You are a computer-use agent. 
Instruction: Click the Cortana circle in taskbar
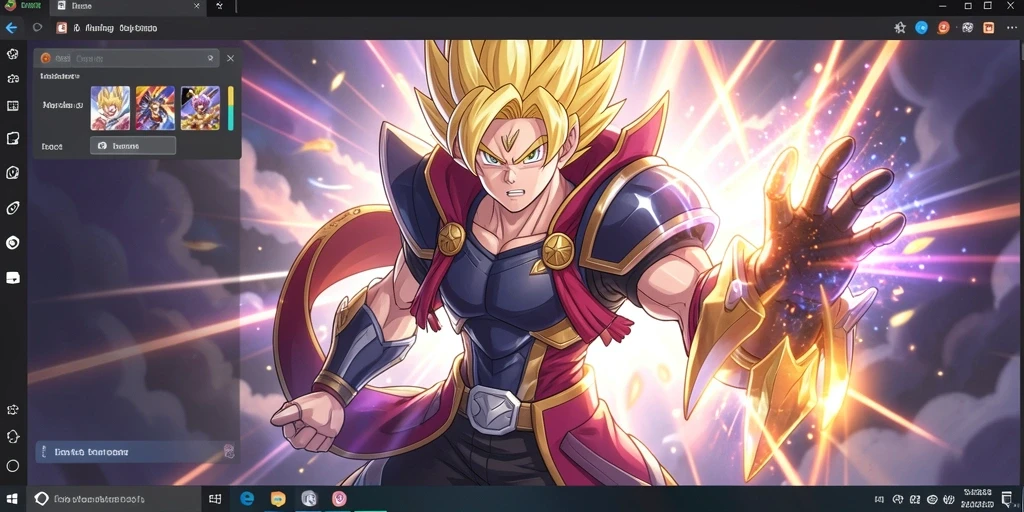point(41,499)
